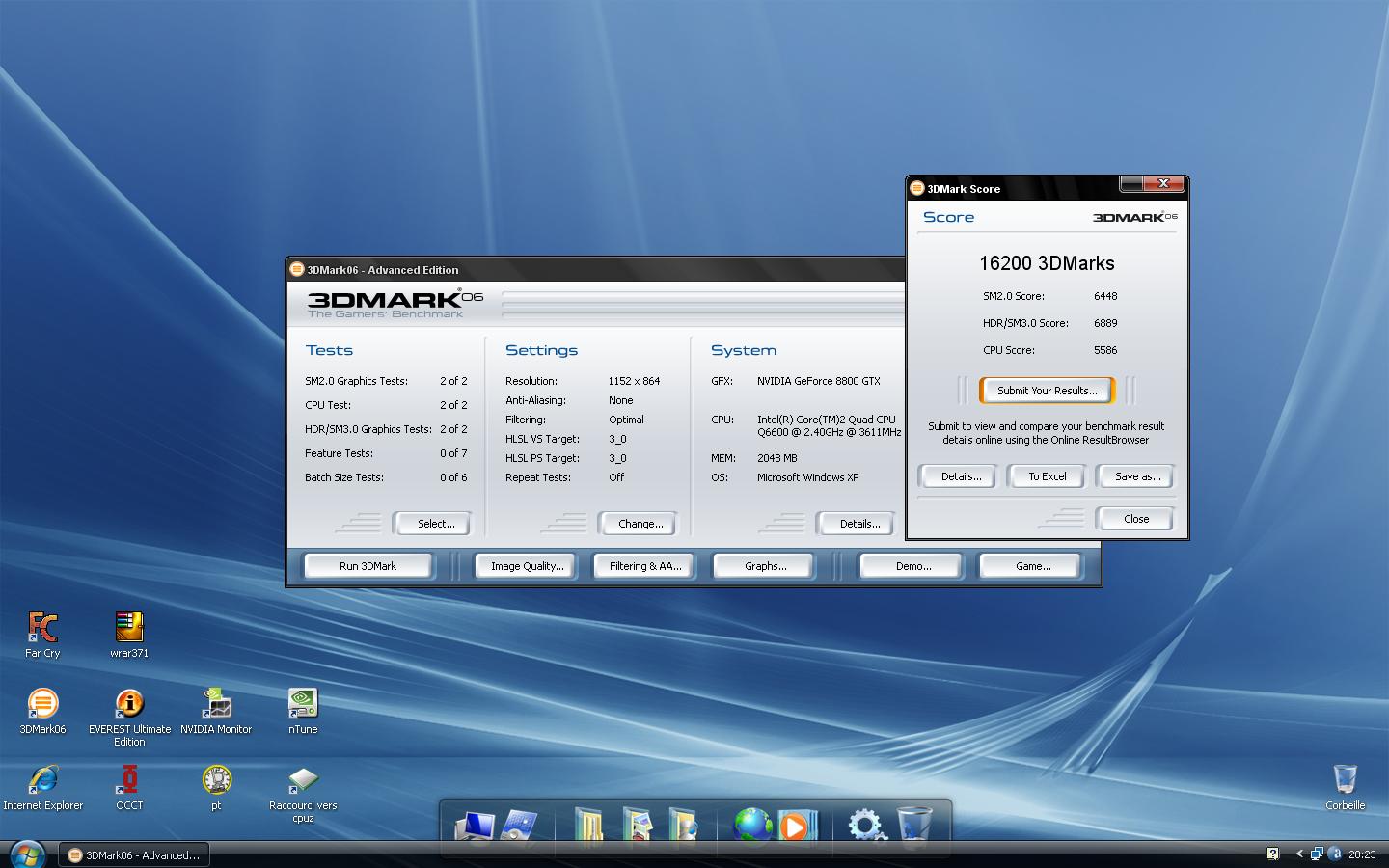Click Submit Your Results... button

pyautogui.click(x=1047, y=391)
